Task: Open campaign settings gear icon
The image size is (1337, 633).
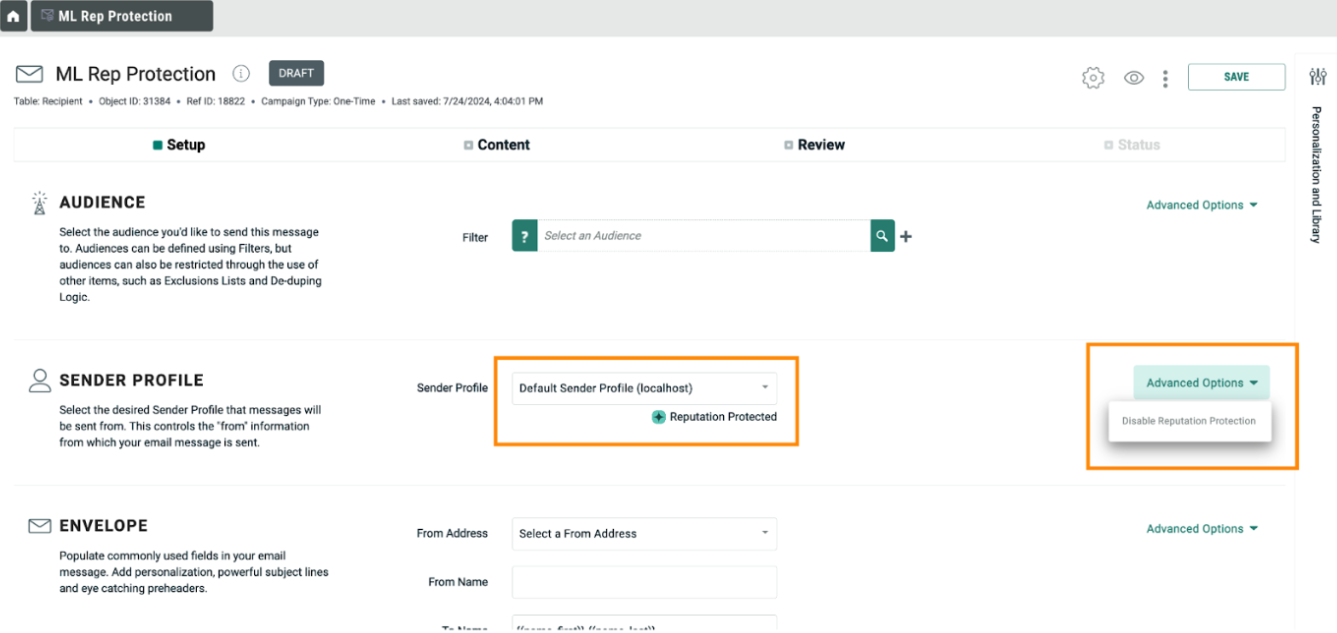Action: pyautogui.click(x=1093, y=78)
